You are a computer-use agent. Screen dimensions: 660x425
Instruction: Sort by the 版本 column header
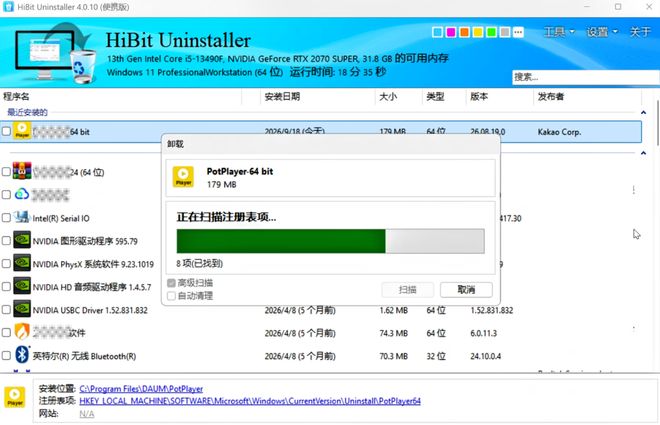point(500,96)
